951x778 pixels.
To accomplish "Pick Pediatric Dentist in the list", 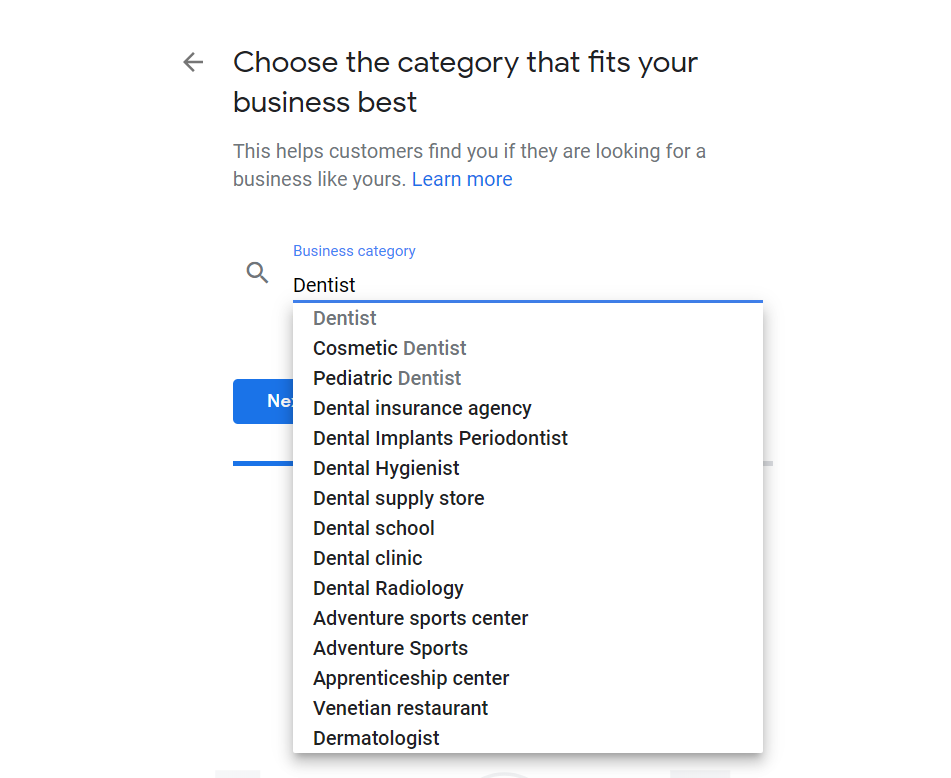I will [x=528, y=378].
